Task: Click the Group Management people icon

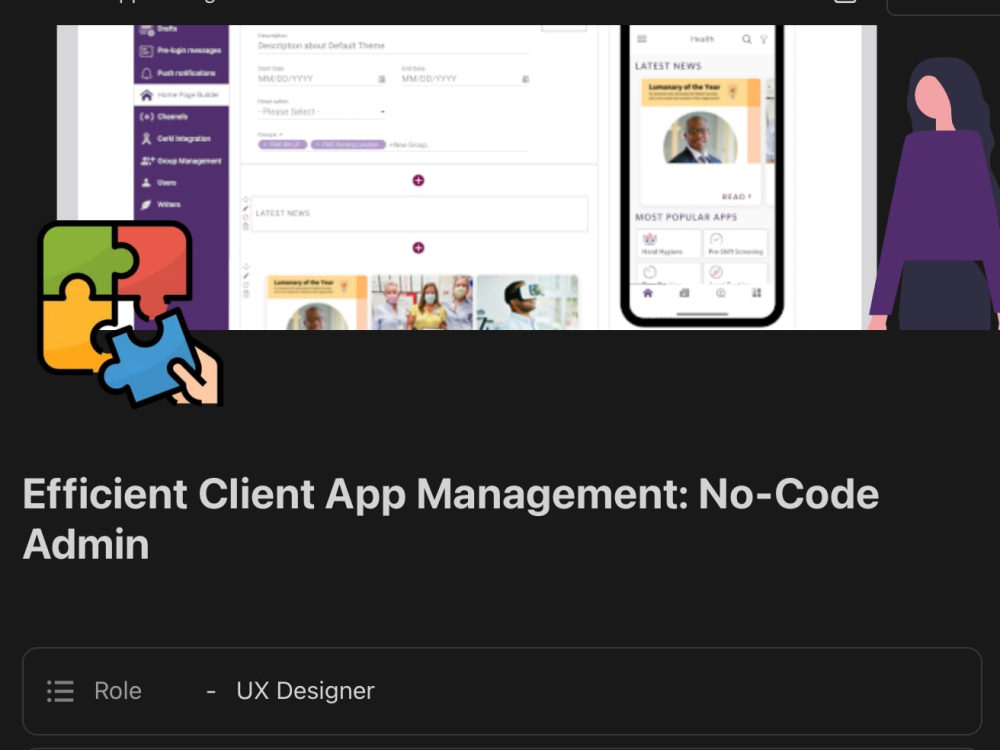Action: (x=147, y=161)
